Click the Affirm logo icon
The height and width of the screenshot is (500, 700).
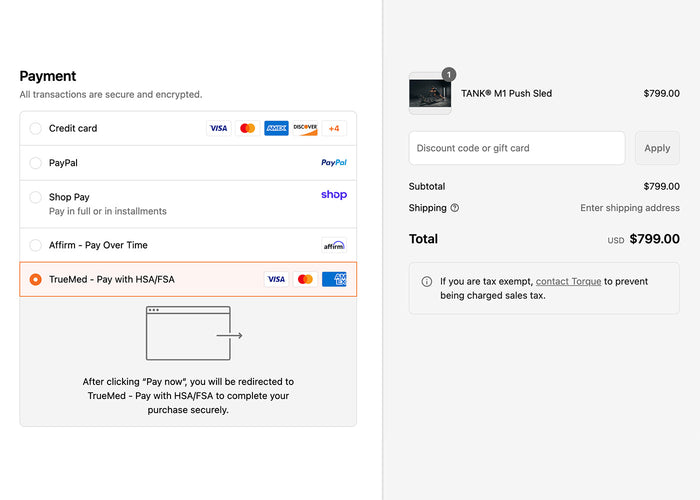[x=334, y=246]
